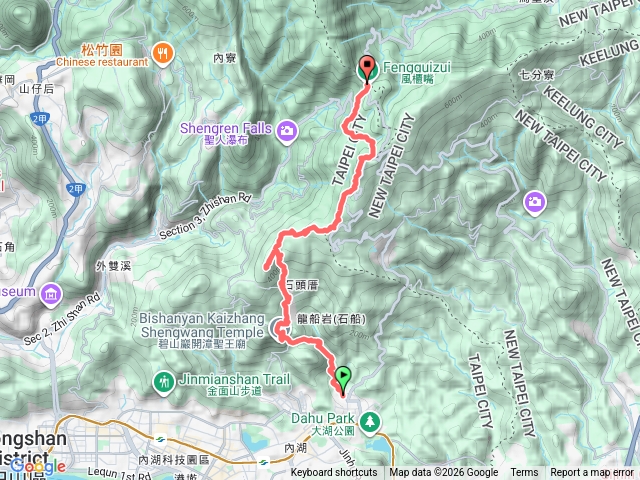Click the Bishanyan Kaizhang Shengwang Temple marker
This screenshot has width=640, height=480.
(279, 329)
